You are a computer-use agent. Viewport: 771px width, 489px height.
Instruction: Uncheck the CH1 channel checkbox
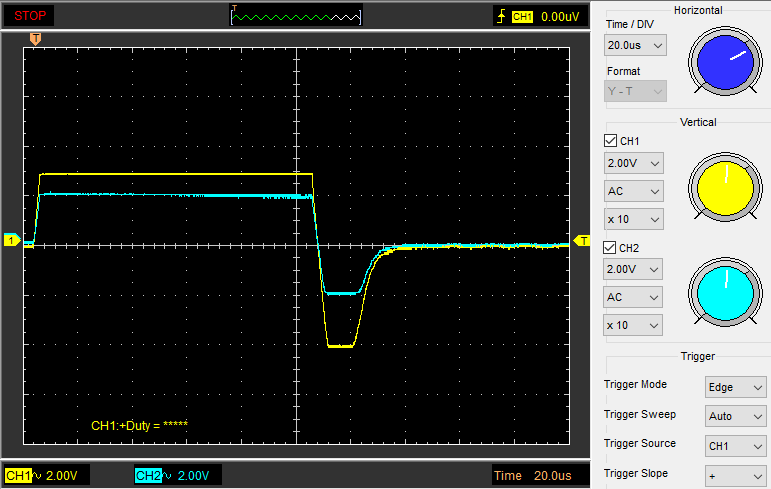pos(611,141)
